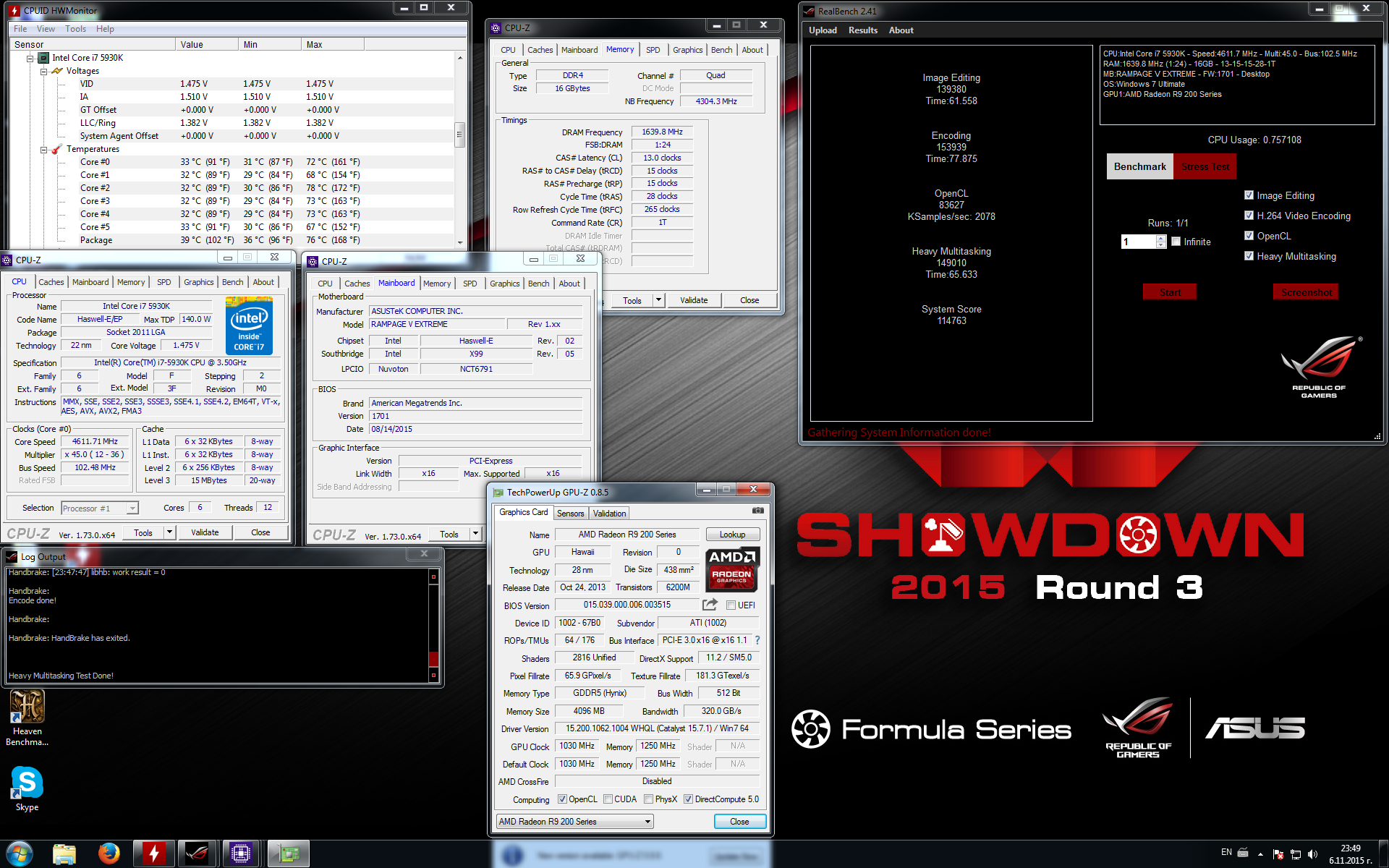Click the Start button in RealBench

(1170, 292)
